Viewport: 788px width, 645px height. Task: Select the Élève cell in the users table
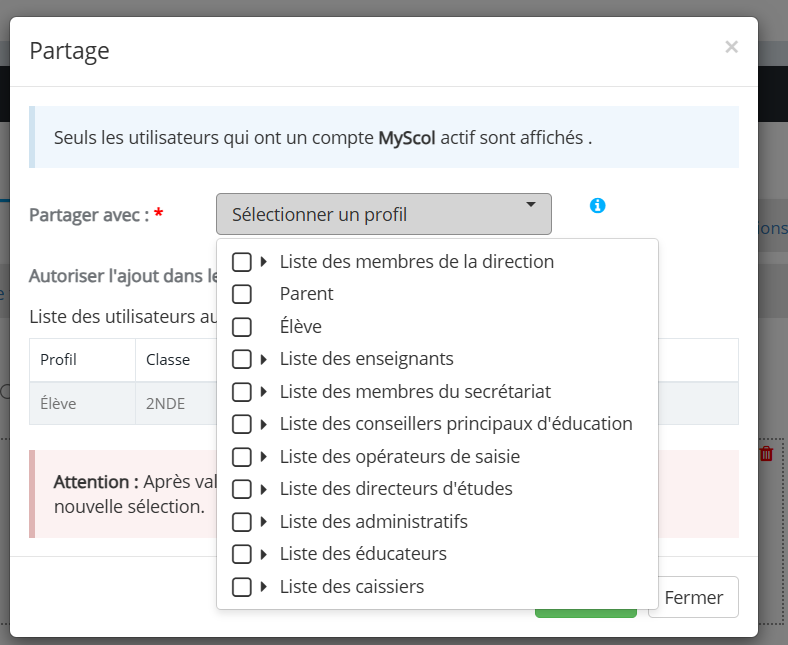point(82,403)
